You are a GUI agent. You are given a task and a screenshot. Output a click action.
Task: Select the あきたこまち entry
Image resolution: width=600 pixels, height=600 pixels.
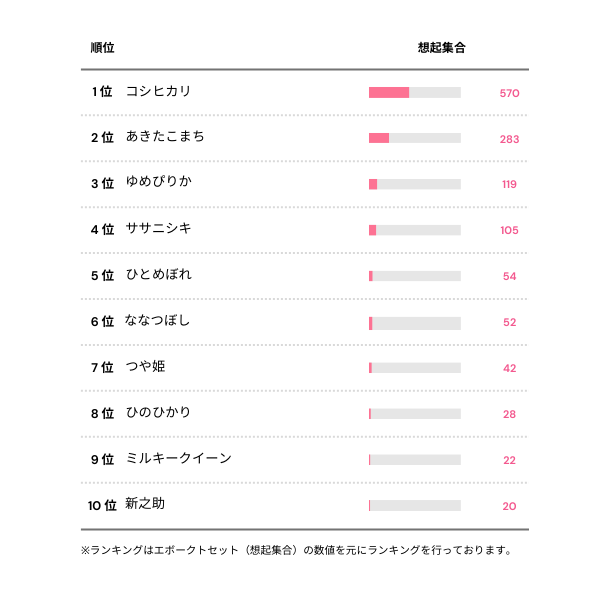pos(165,137)
